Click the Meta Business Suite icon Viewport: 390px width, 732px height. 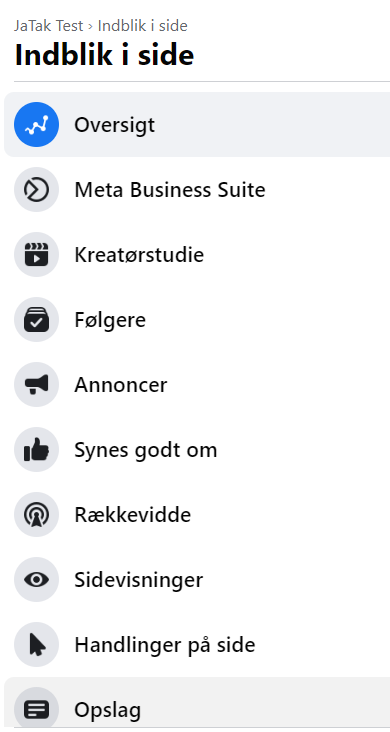[36, 190]
